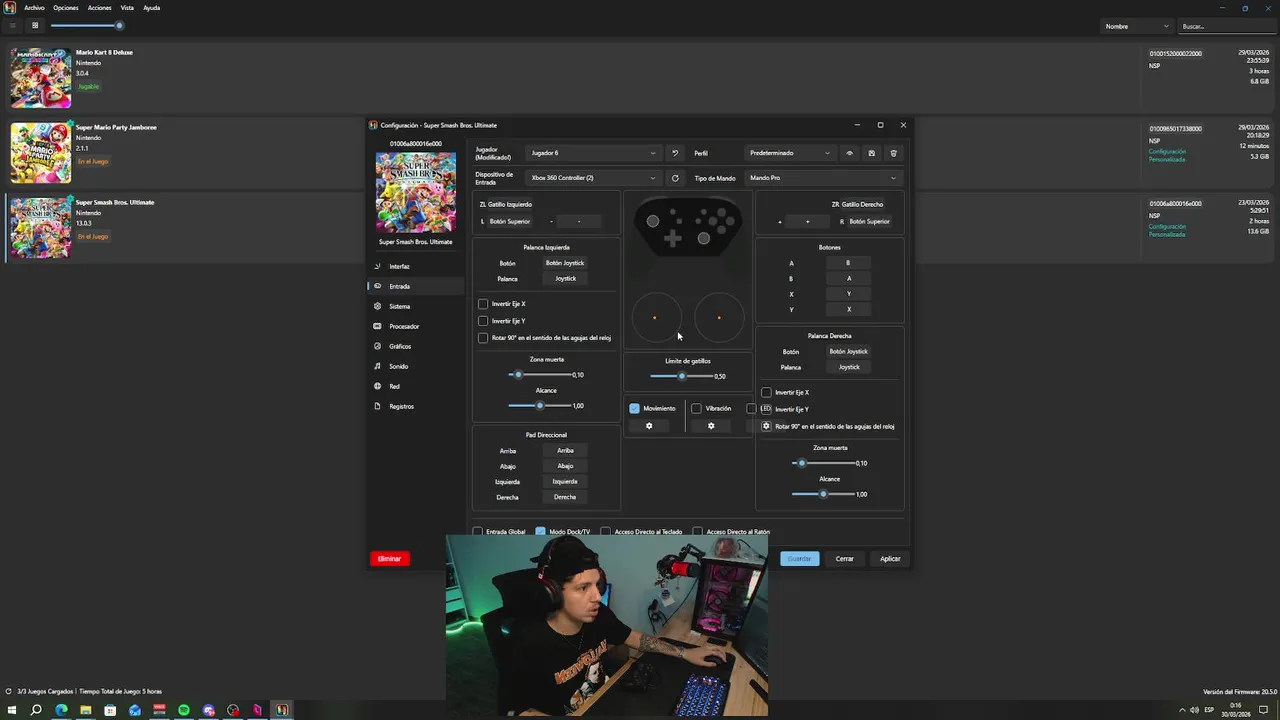
Task: Enable the Entrada Global checkbox
Action: [477, 532]
